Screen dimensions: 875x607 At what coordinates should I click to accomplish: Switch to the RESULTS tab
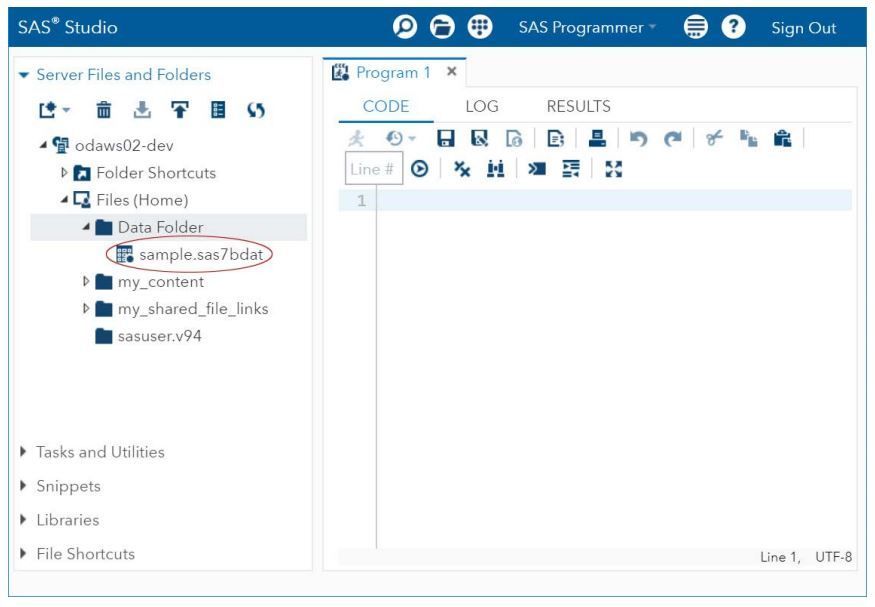[579, 106]
